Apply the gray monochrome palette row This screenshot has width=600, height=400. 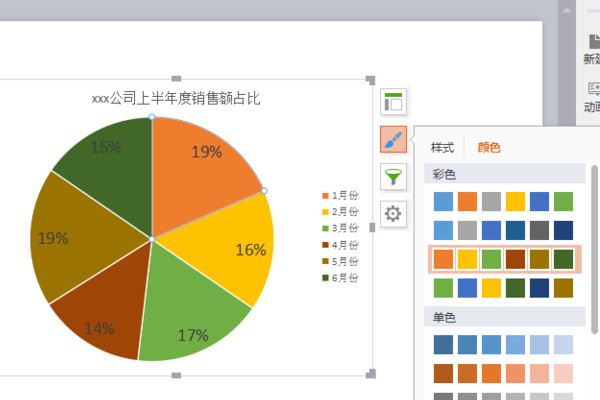pyautogui.click(x=503, y=397)
